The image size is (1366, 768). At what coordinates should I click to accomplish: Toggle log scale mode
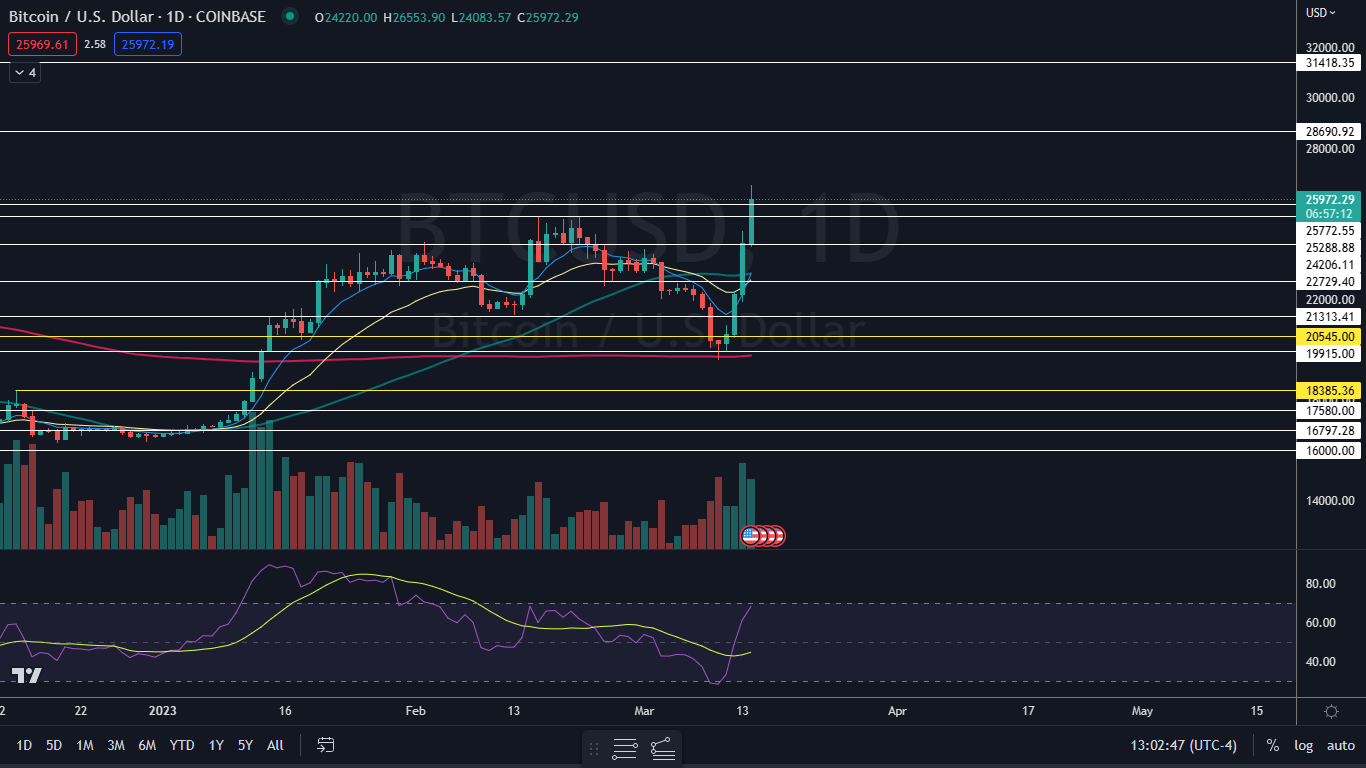(1303, 745)
